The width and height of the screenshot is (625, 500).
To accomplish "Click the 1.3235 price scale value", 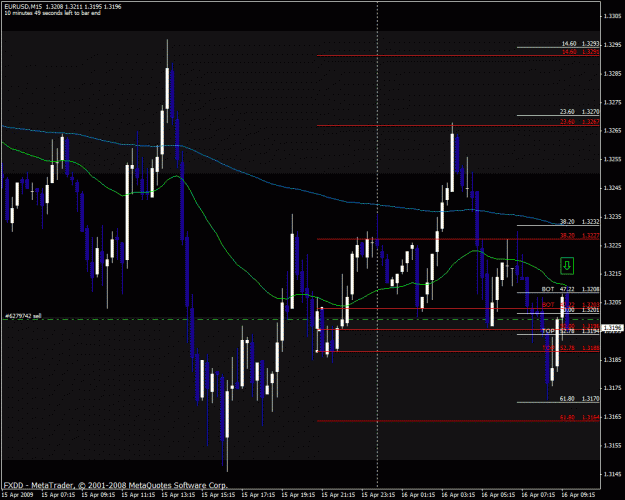I will (612, 217).
